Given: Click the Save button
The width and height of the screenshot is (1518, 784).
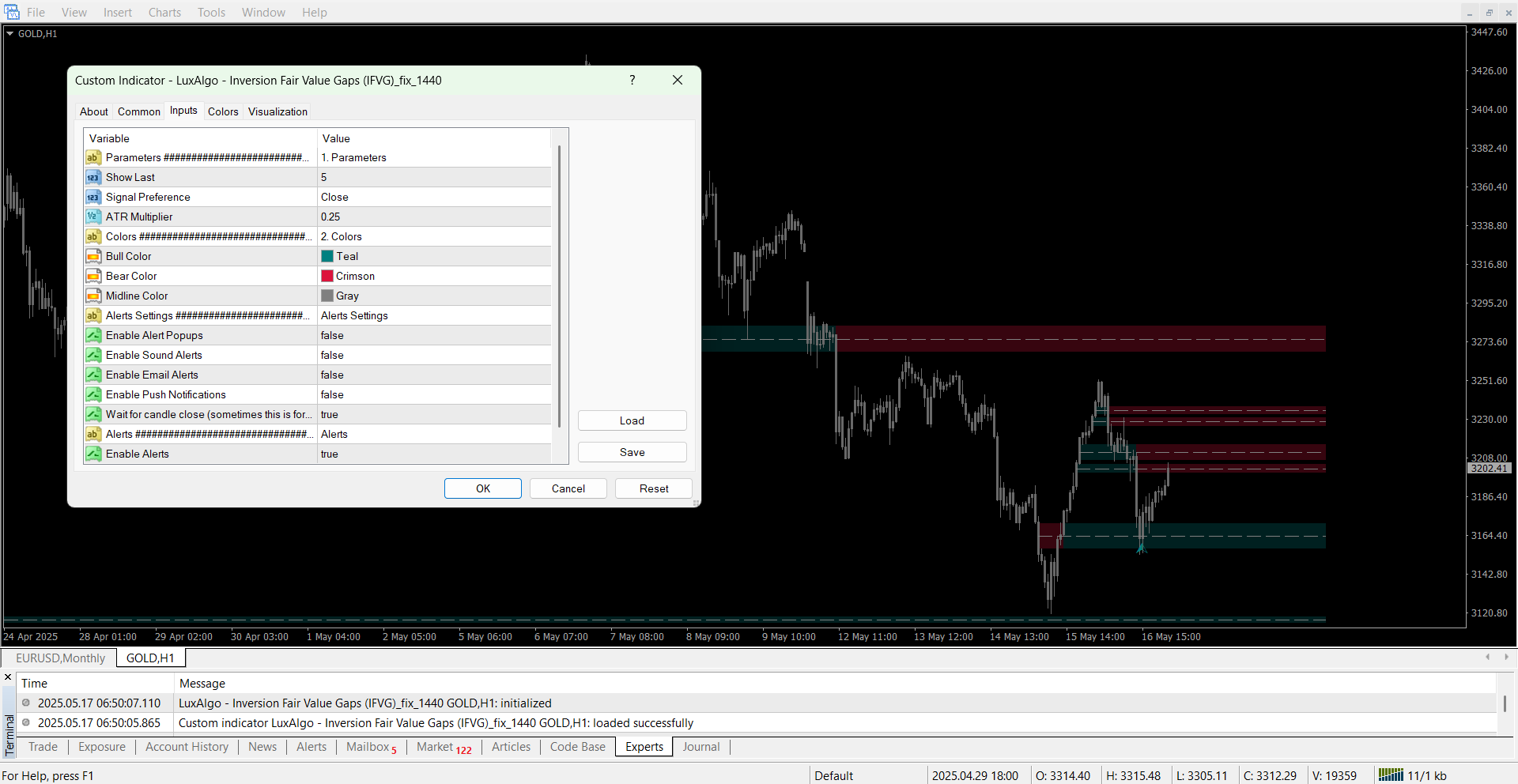Looking at the screenshot, I should point(632,452).
